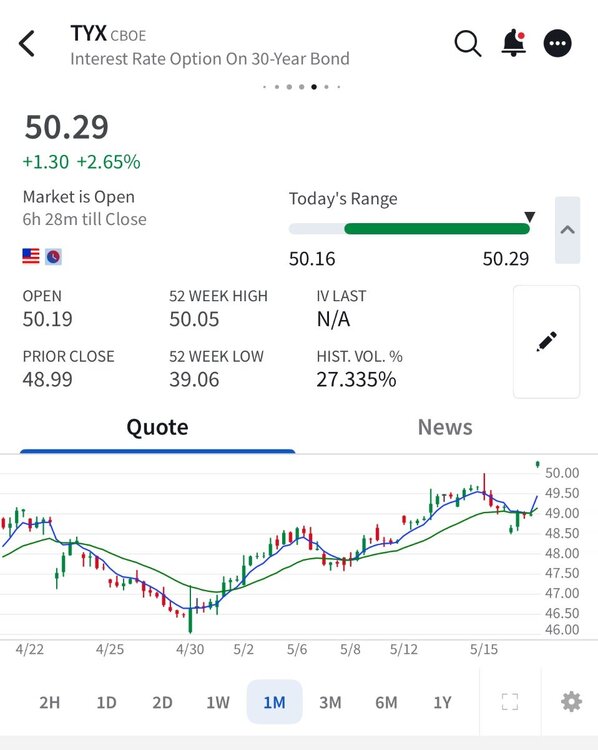The height and width of the screenshot is (750, 598).
Task: Select the 1W chart timeframe
Action: 218,702
